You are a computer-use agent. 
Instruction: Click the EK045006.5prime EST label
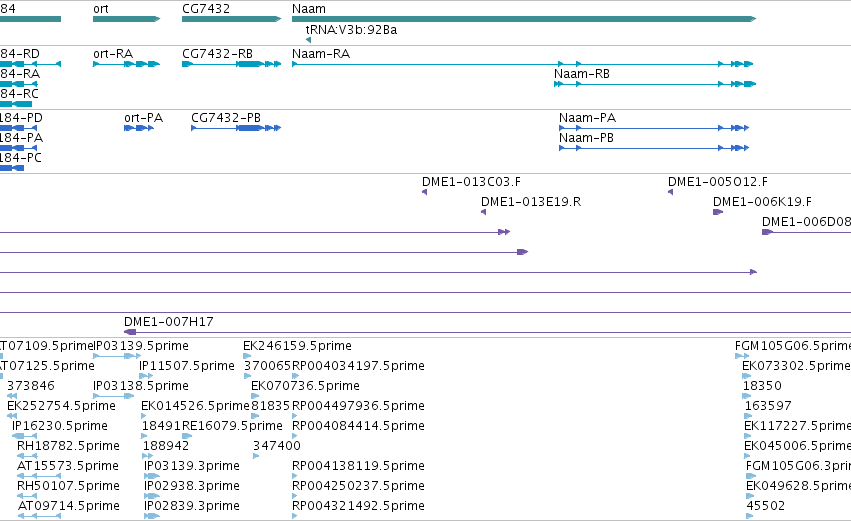[797, 446]
